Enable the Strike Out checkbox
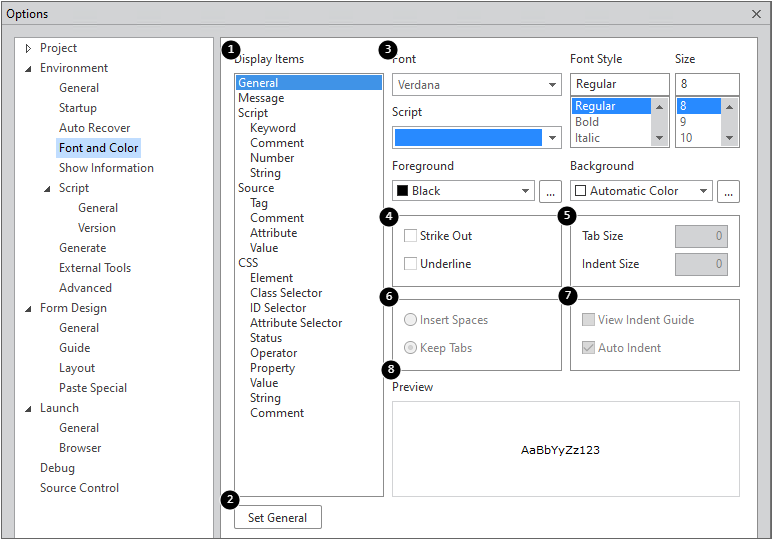This screenshot has height=539, width=772. pos(411,236)
